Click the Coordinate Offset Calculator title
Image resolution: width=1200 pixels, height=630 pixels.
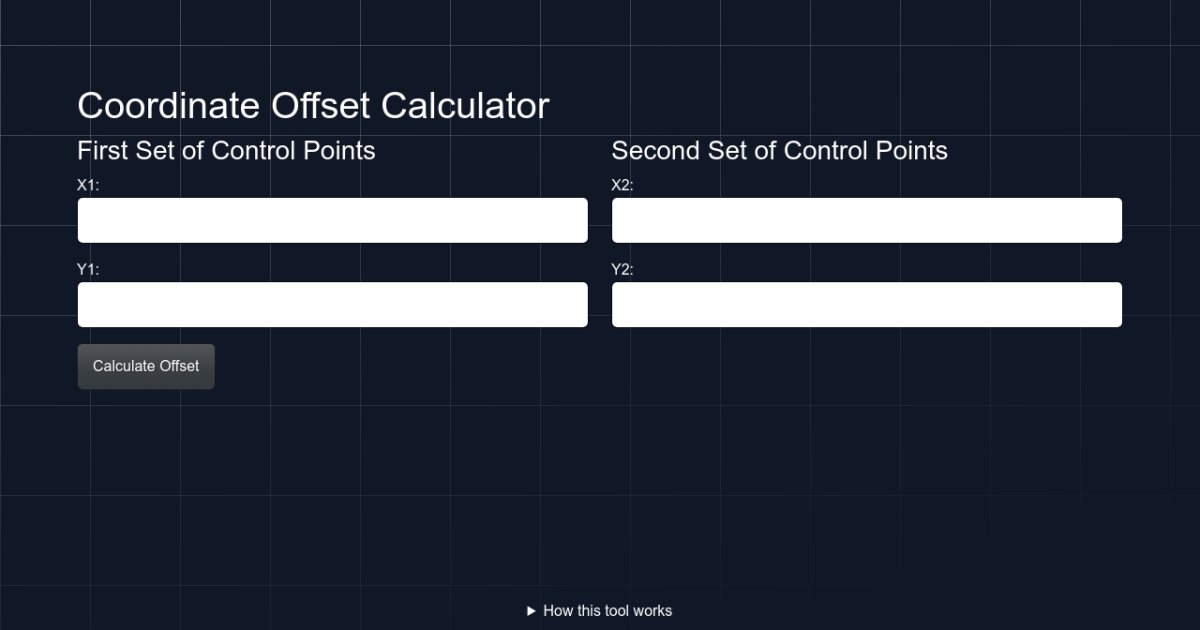[313, 105]
